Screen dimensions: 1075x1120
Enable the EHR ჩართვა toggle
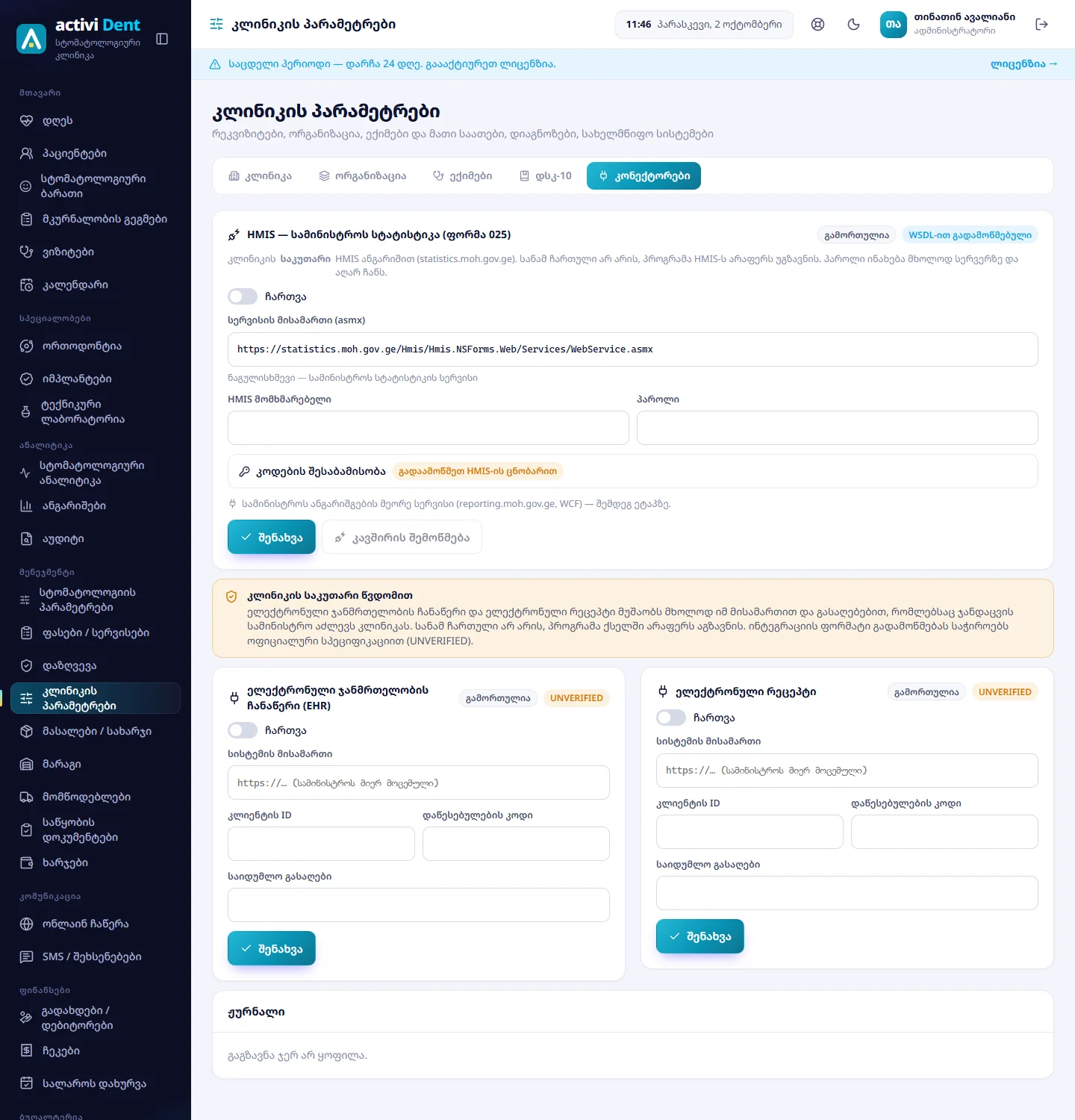243,730
